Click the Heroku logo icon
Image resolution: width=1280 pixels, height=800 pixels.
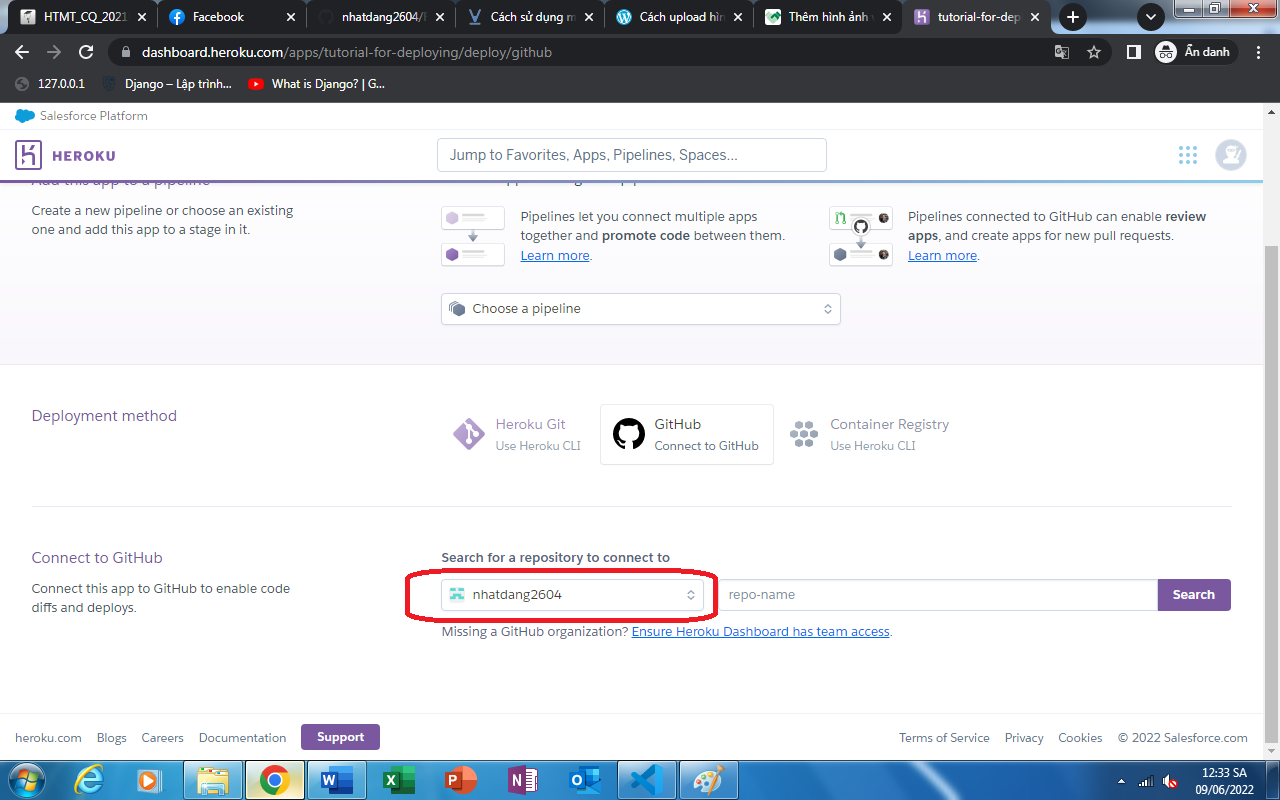tap(29, 155)
